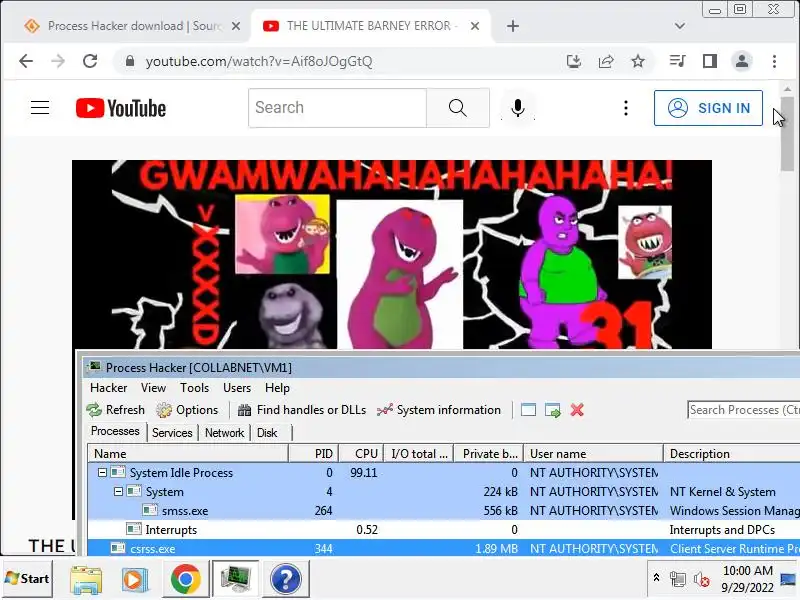Open the tab search chevron
This screenshot has height=600, width=800.
click(x=680, y=26)
